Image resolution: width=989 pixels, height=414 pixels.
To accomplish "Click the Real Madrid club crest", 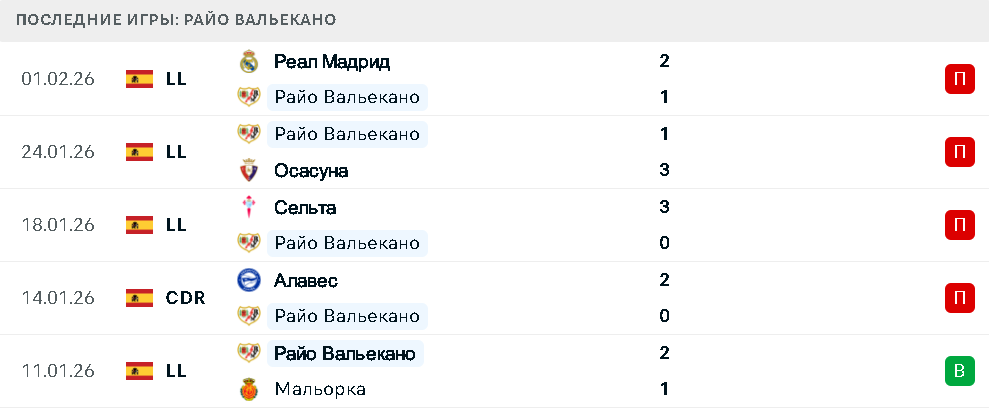I will (x=248, y=61).
